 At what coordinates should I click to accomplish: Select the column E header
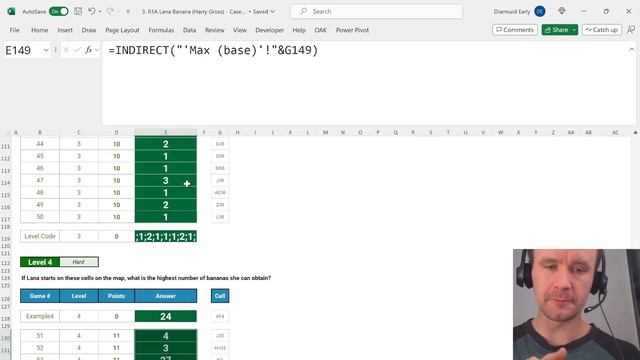166,132
